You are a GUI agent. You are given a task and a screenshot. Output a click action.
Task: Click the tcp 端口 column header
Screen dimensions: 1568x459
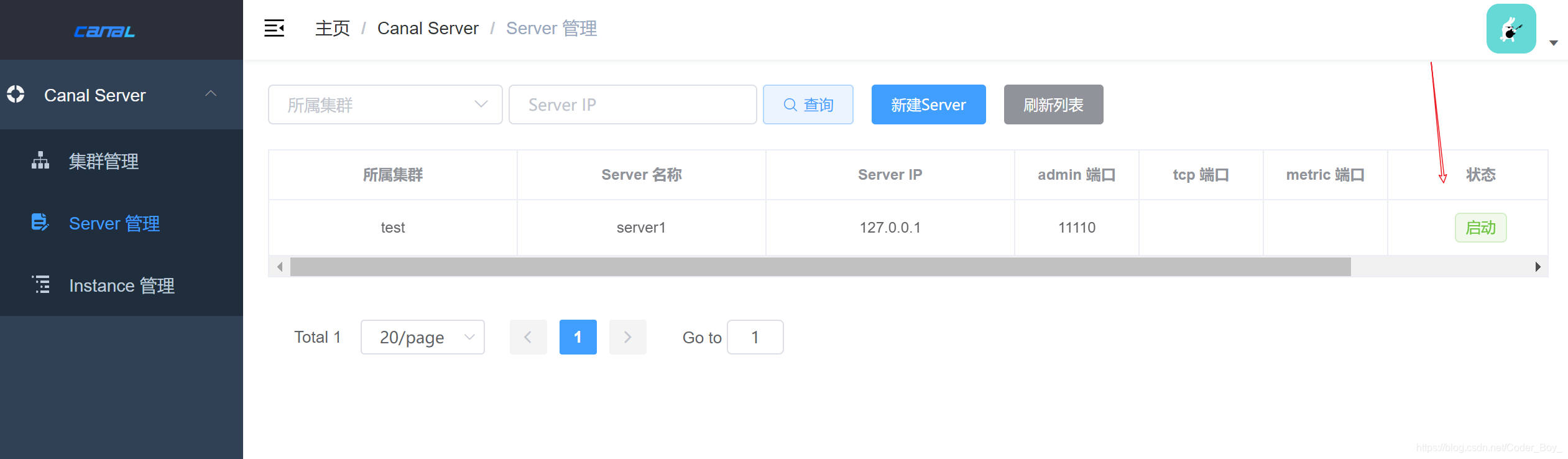pos(1201,175)
